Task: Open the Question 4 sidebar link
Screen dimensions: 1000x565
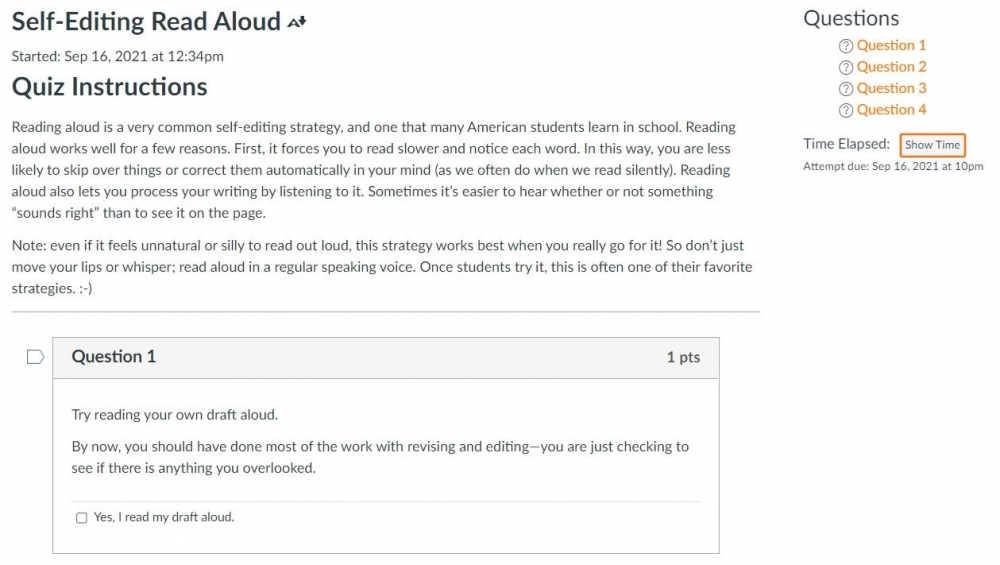Action: [x=891, y=110]
